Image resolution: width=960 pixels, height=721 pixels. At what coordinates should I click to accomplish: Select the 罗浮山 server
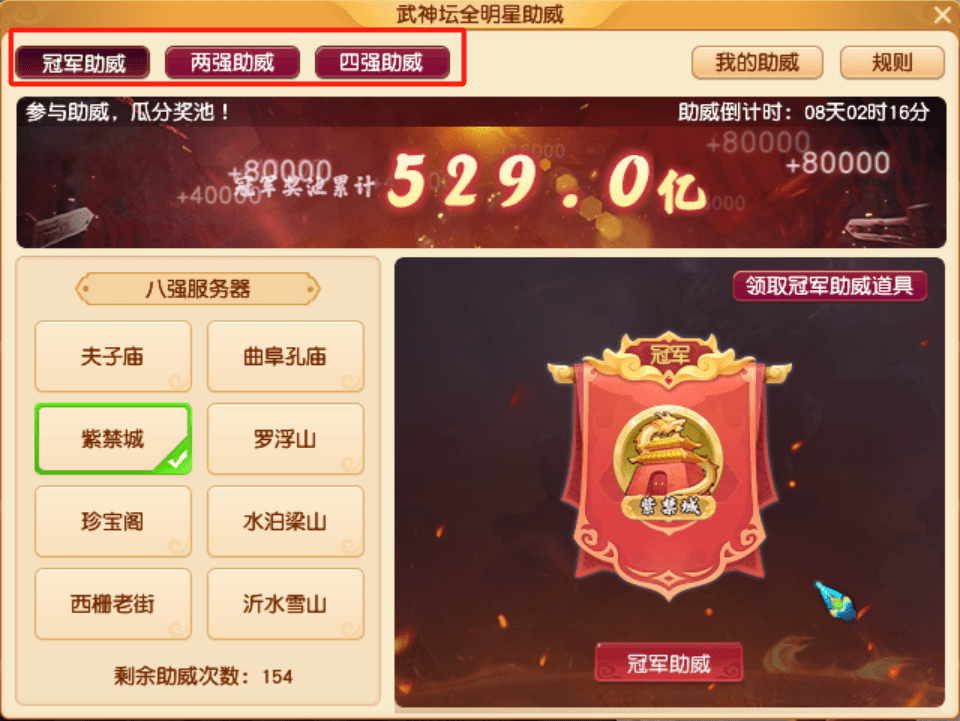285,439
